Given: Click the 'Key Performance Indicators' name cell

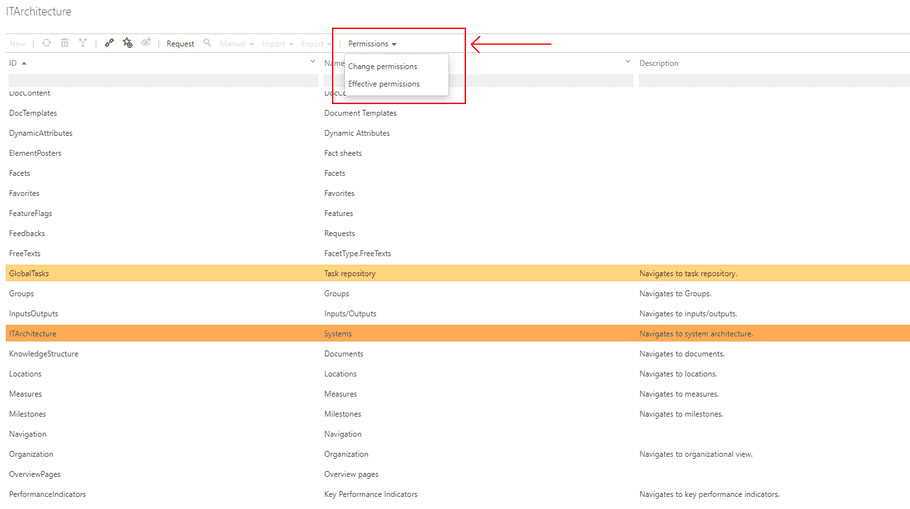Looking at the screenshot, I should pos(371,494).
